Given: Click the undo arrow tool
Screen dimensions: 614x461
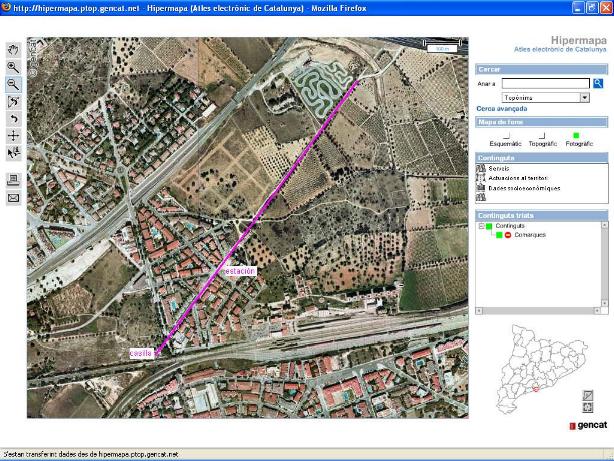Looking at the screenshot, I should click(13, 118).
